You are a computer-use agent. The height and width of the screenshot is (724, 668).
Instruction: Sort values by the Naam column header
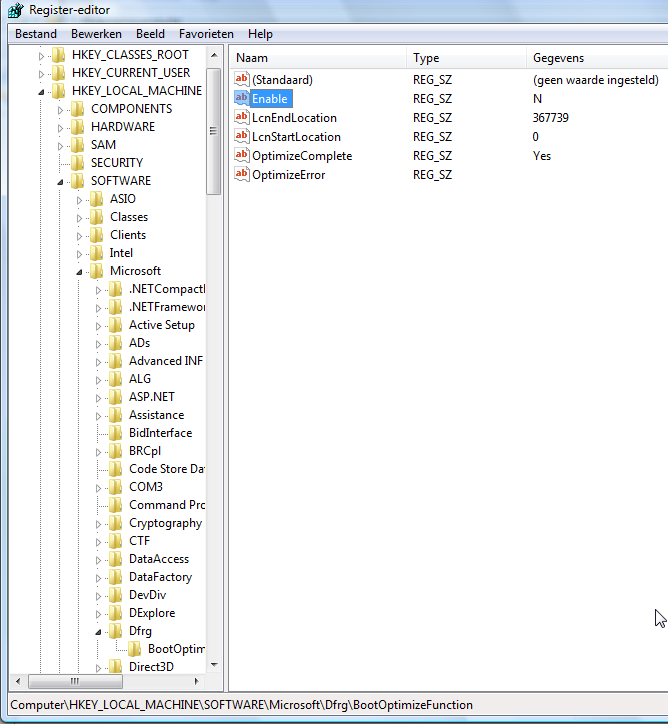coord(318,58)
